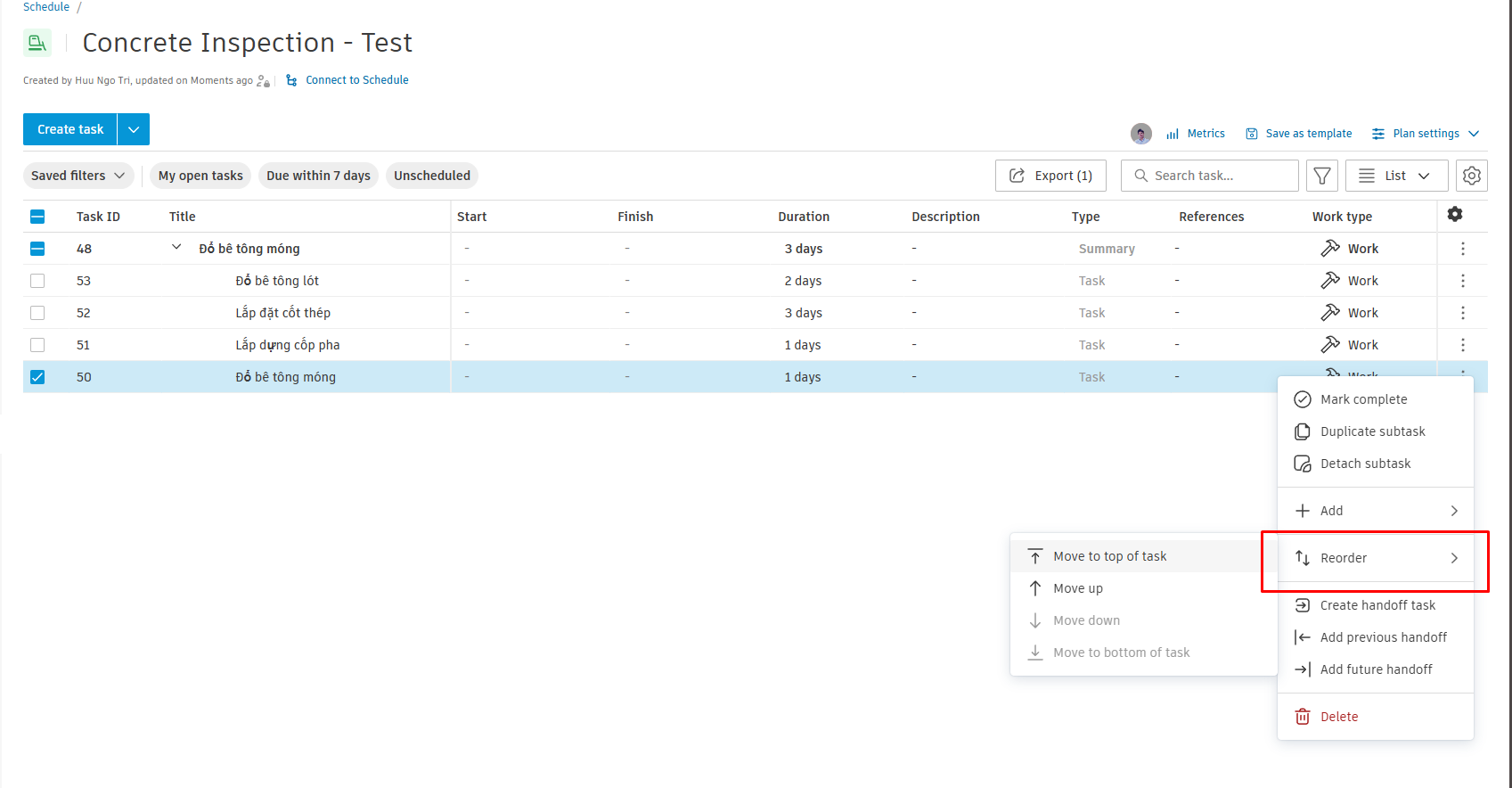Expand the Plan settings dropdown
Viewport: 1512px width, 788px height.
coord(1426,134)
